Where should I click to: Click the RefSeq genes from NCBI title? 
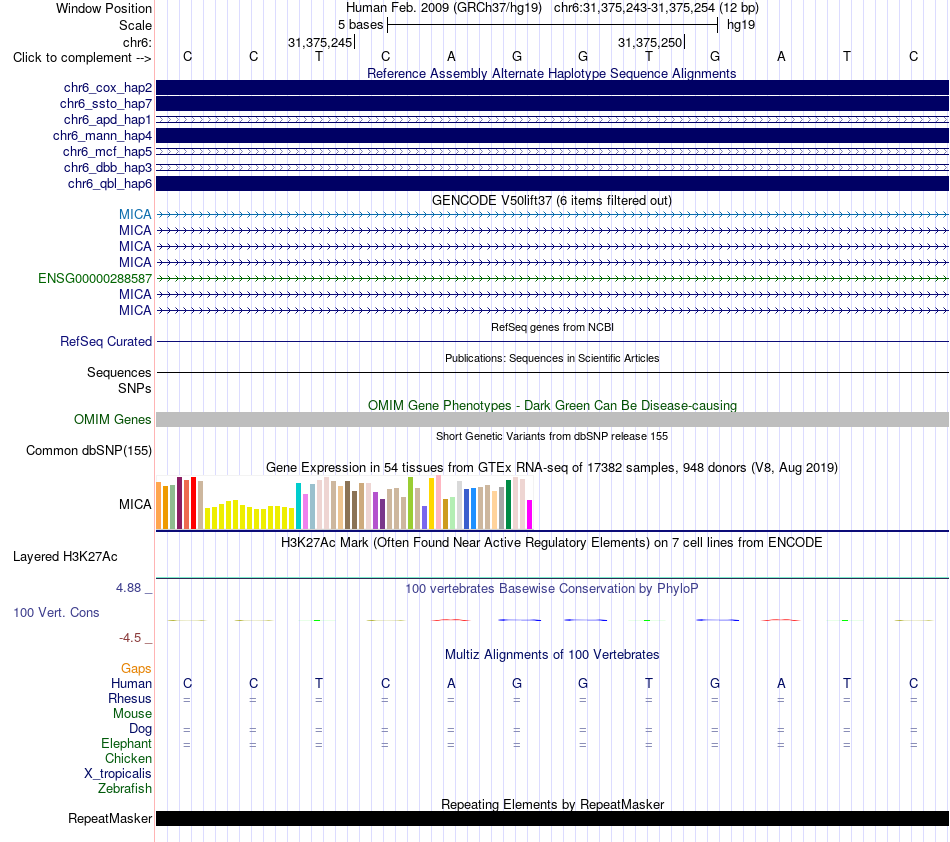(x=552, y=327)
